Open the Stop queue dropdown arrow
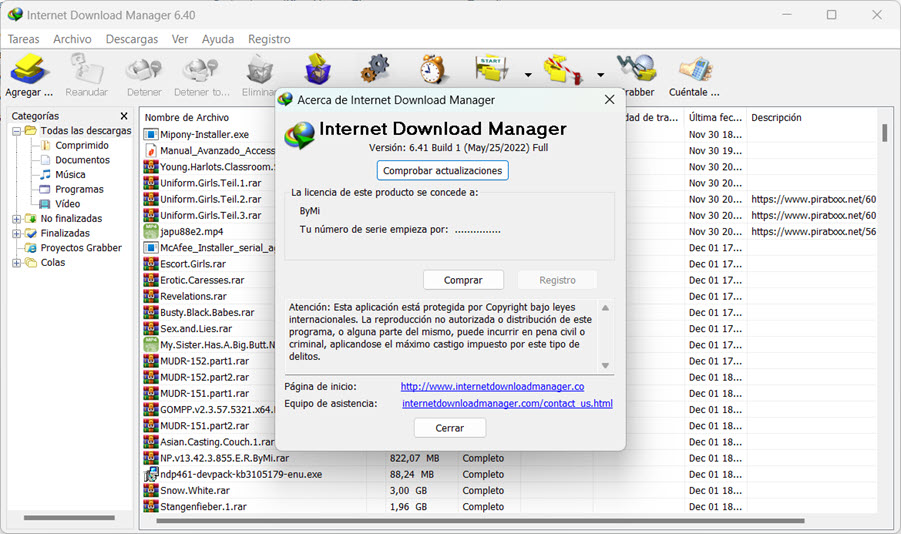 coord(600,75)
